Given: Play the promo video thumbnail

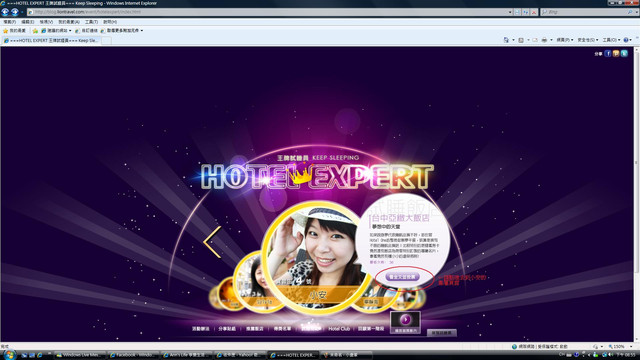Looking at the screenshot, I should [x=405, y=322].
